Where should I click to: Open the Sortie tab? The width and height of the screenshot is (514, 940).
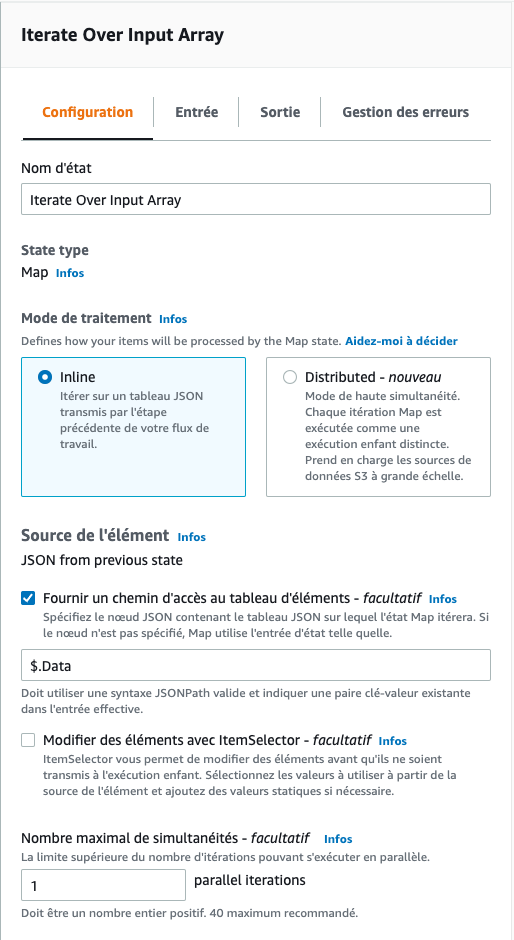pyautogui.click(x=280, y=112)
